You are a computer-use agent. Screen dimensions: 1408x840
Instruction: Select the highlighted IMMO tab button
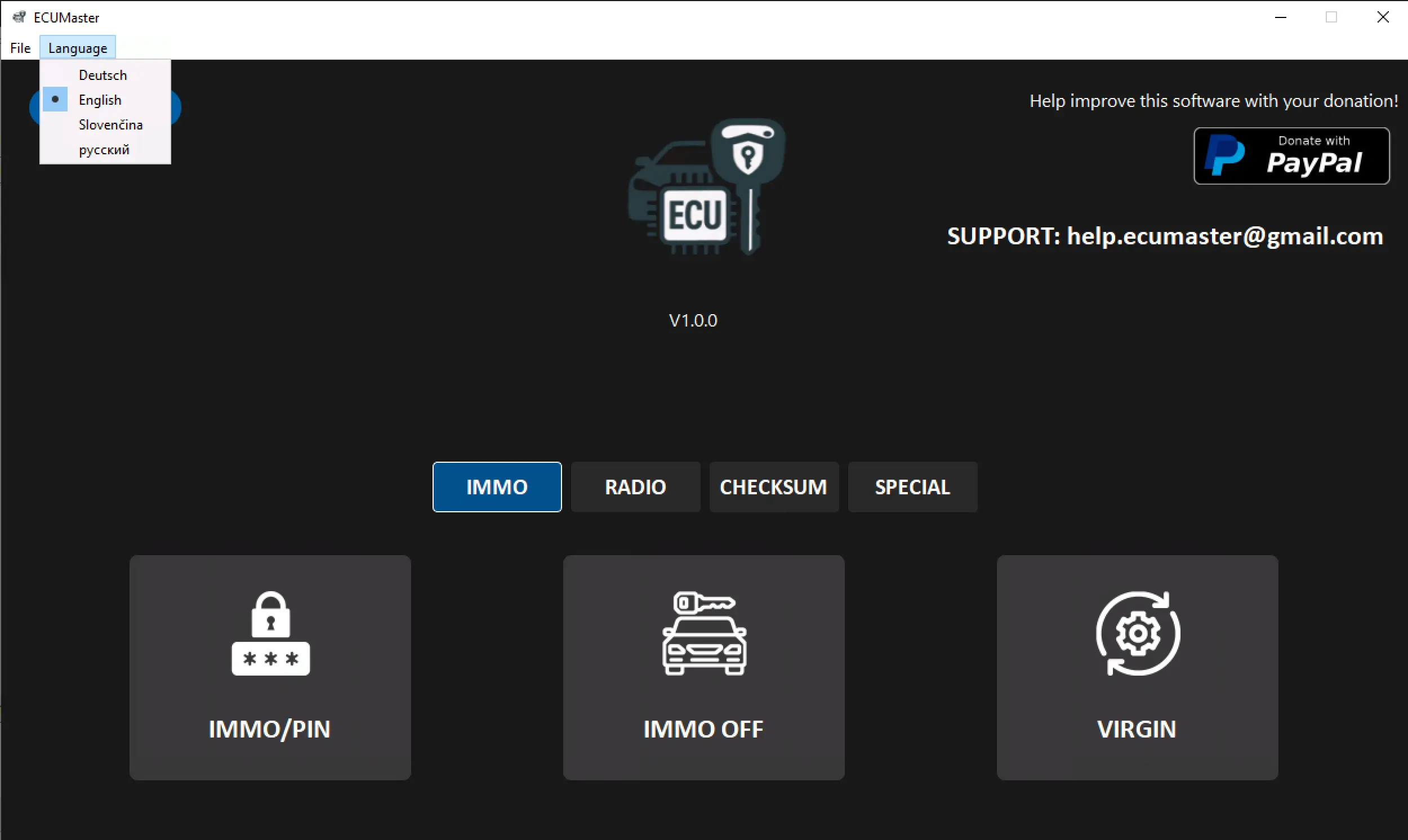(497, 487)
